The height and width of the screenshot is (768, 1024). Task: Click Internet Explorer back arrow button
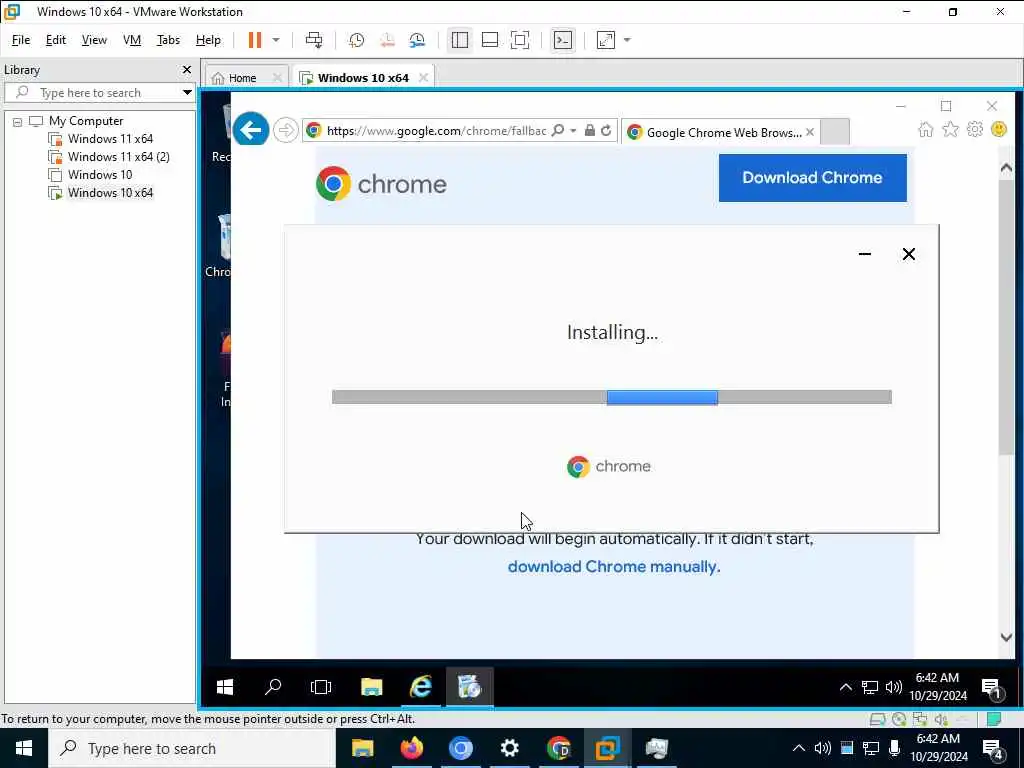point(251,129)
